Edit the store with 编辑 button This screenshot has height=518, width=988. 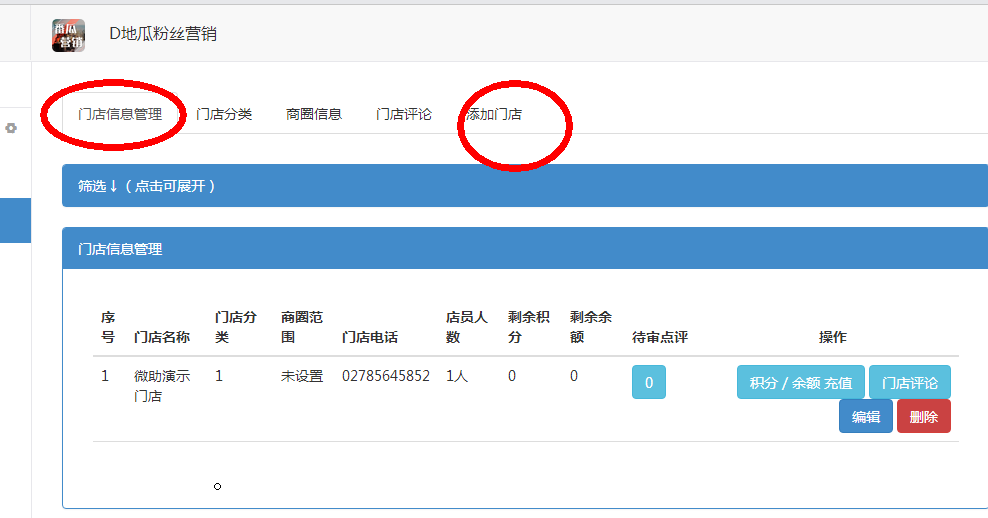(x=865, y=417)
